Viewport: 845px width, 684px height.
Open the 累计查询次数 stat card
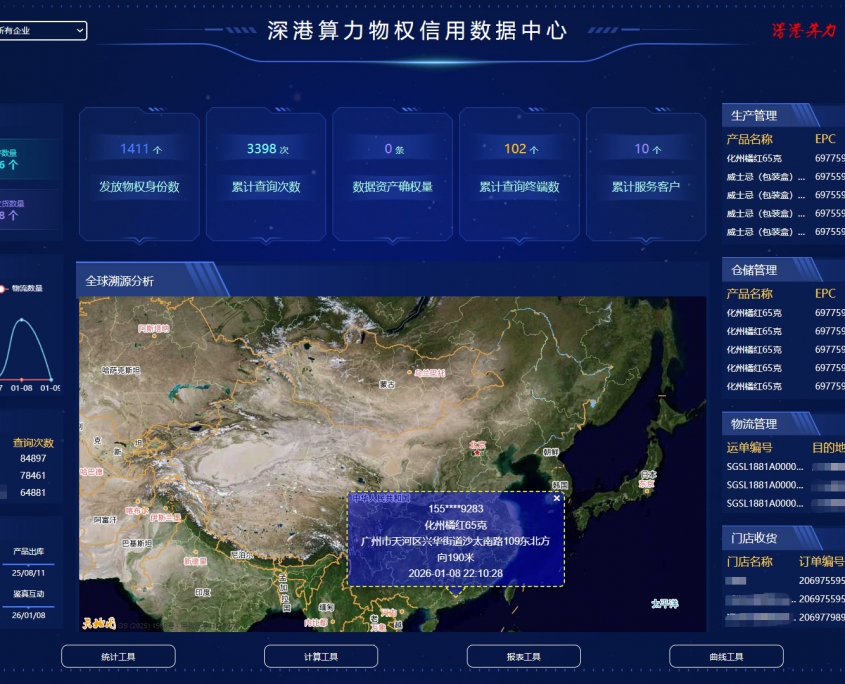[x=266, y=174]
